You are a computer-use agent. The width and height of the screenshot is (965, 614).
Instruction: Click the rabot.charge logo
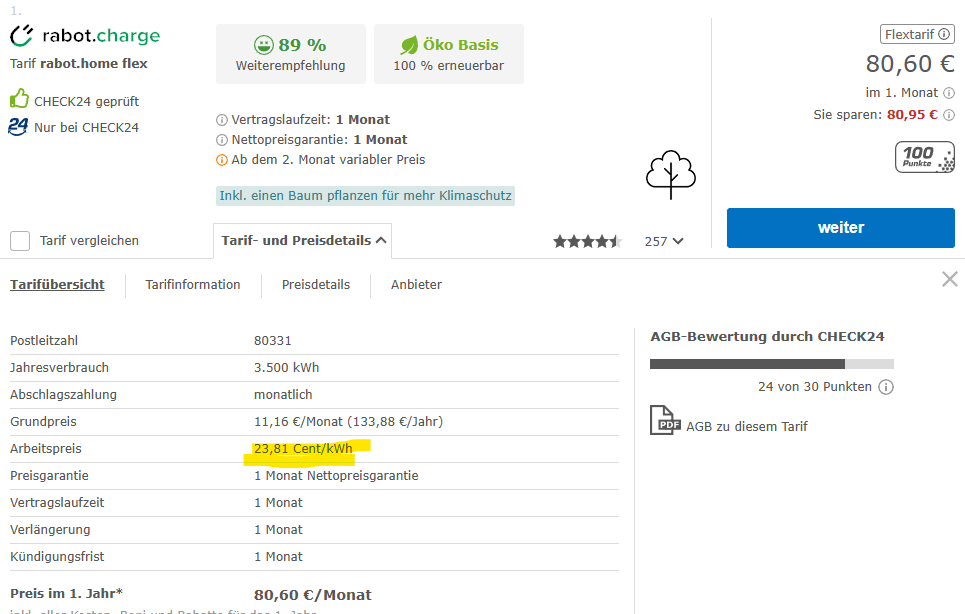[x=85, y=36]
